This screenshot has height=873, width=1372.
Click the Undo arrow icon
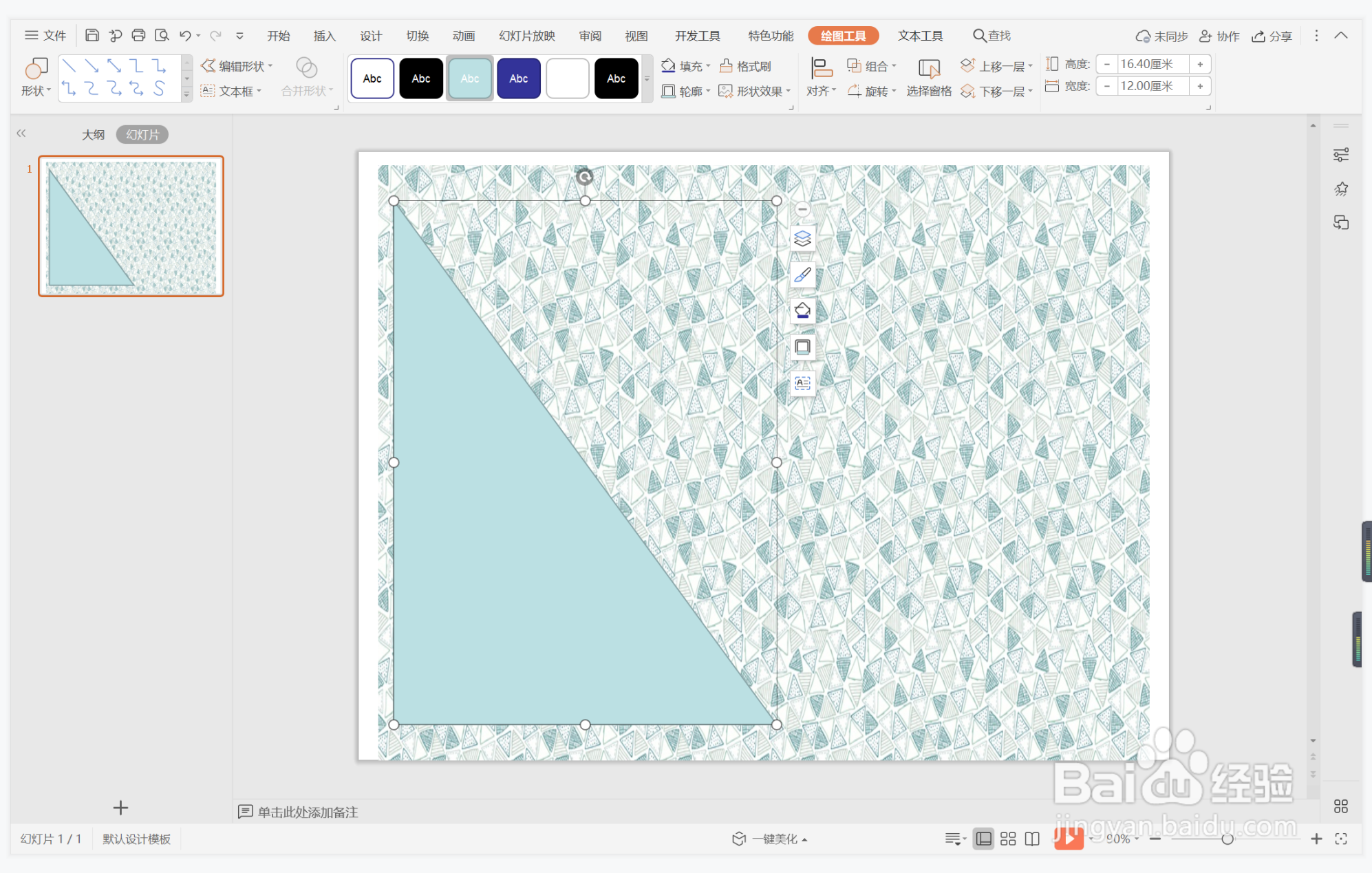coord(184,35)
